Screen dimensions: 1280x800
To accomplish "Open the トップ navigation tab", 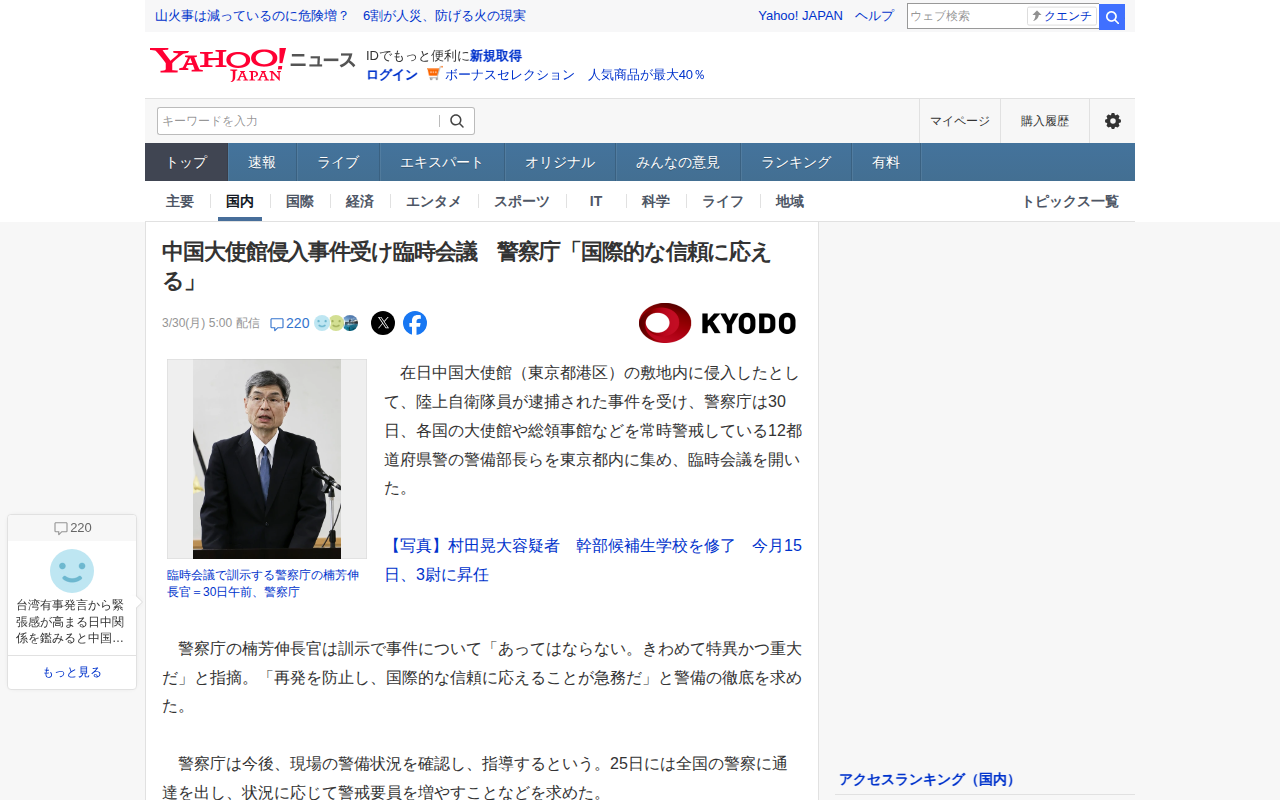I will click(x=187, y=162).
